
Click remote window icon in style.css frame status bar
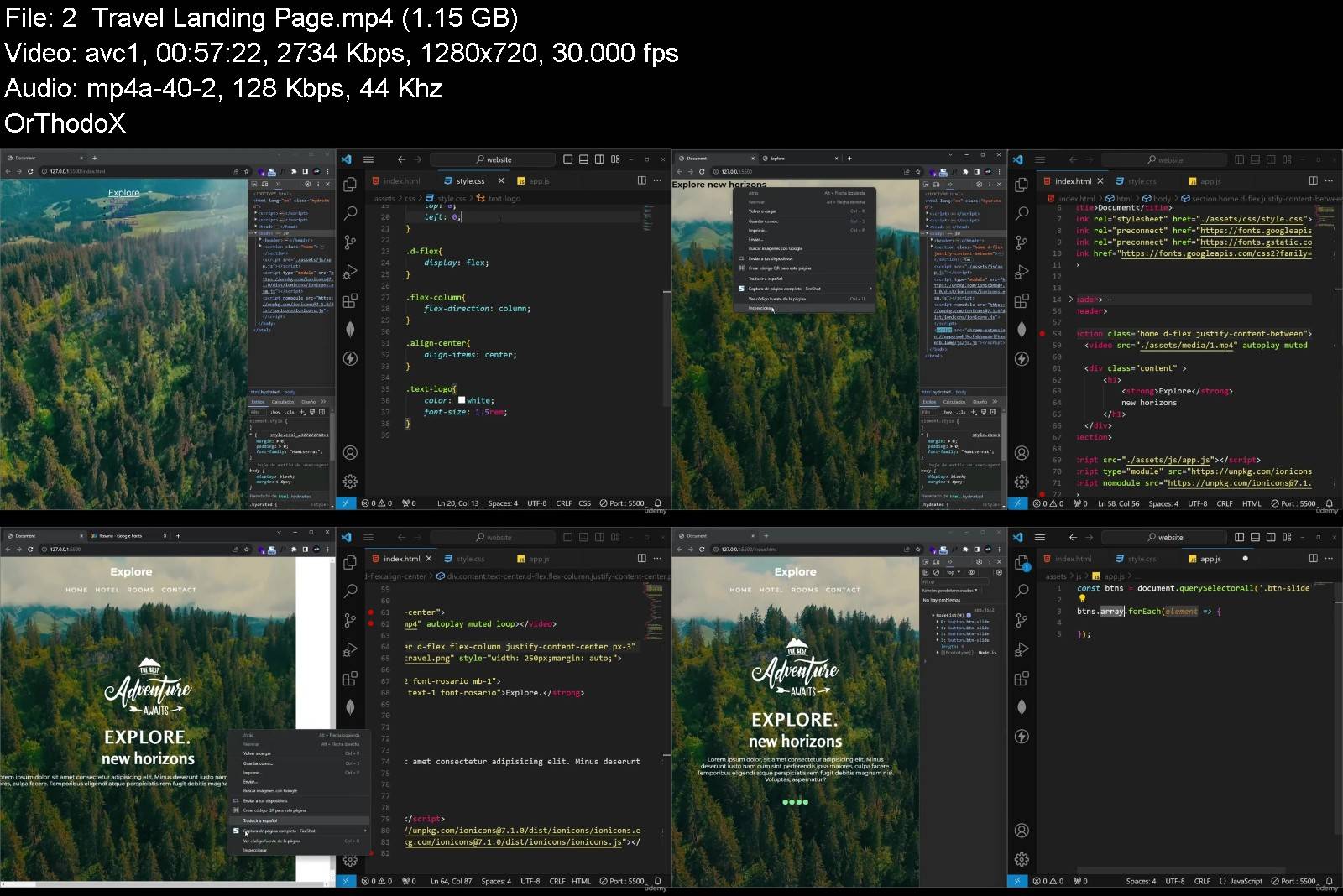click(x=346, y=503)
